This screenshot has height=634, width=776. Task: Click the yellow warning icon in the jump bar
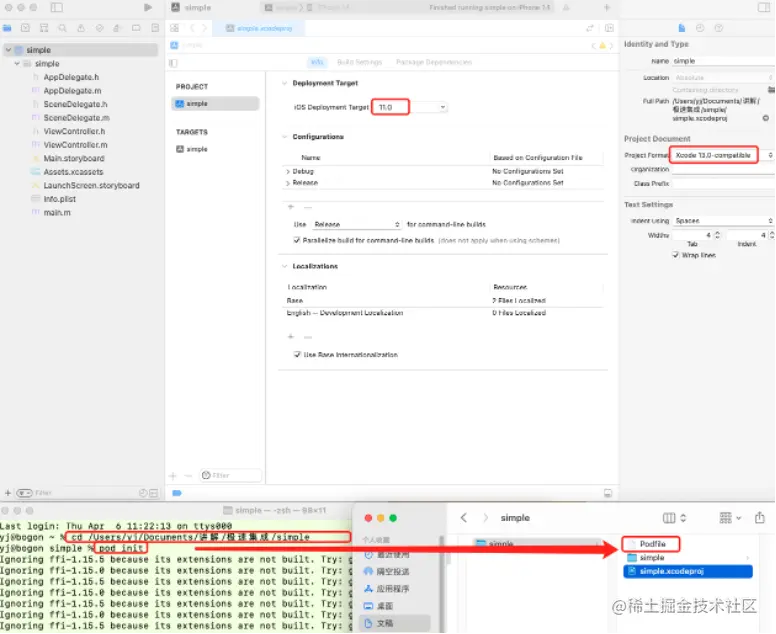(x=602, y=46)
